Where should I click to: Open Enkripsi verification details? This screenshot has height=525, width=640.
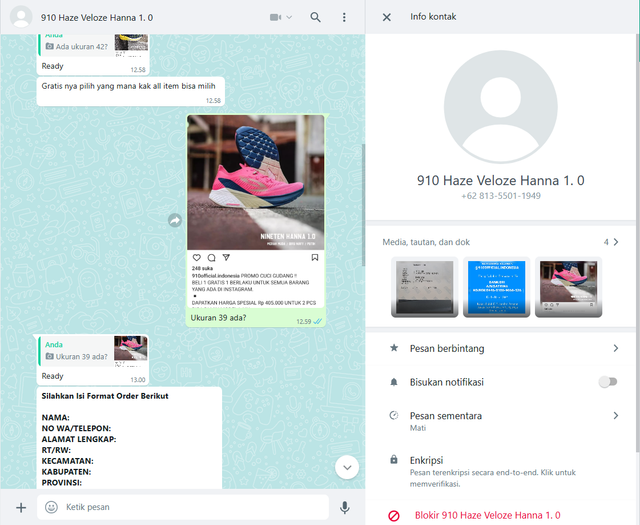tap(501, 472)
